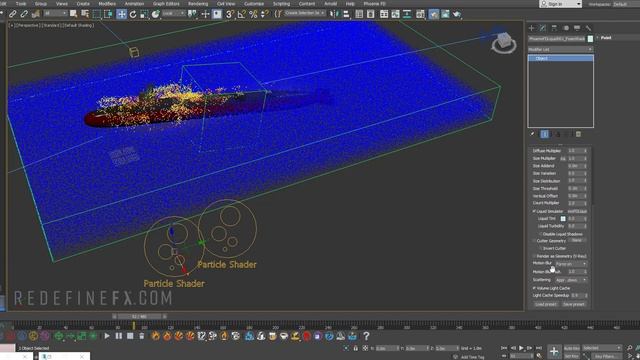Open the Rendering menu
This screenshot has height=360, width=640.
click(x=198, y=4)
